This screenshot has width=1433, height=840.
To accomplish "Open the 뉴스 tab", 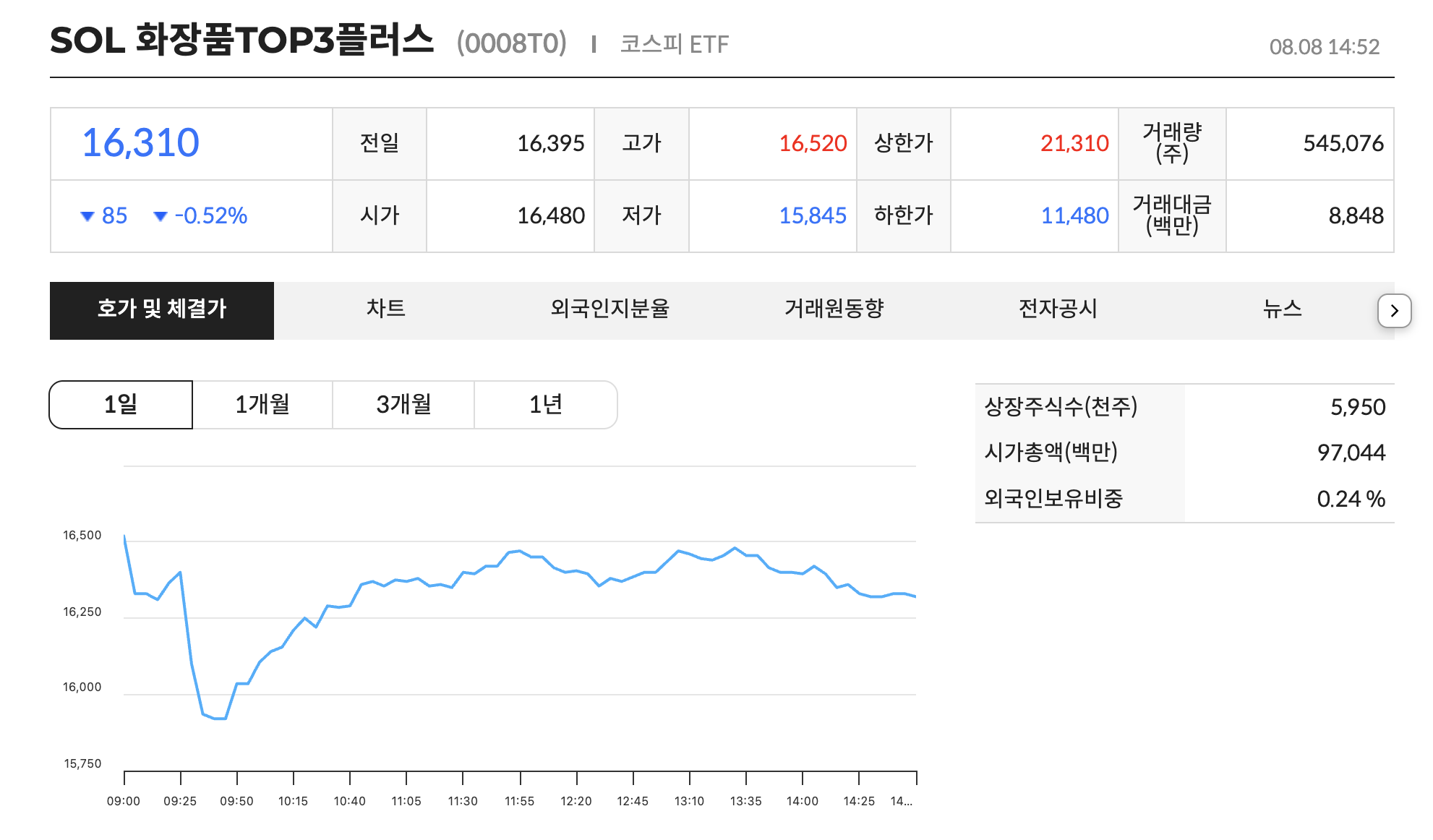I will coord(1282,310).
